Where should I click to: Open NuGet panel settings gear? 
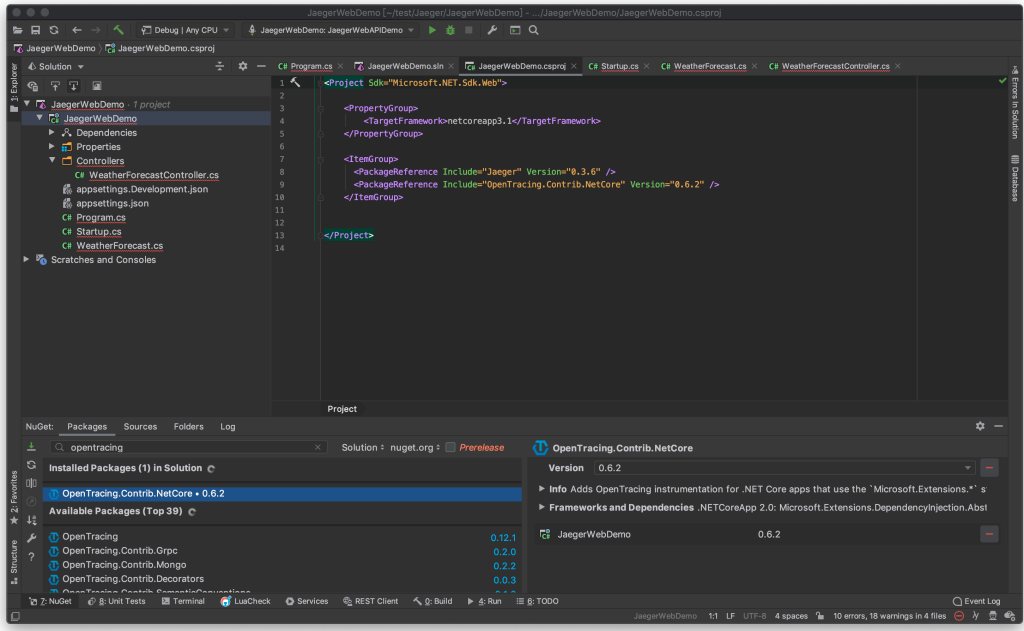pyautogui.click(x=980, y=426)
